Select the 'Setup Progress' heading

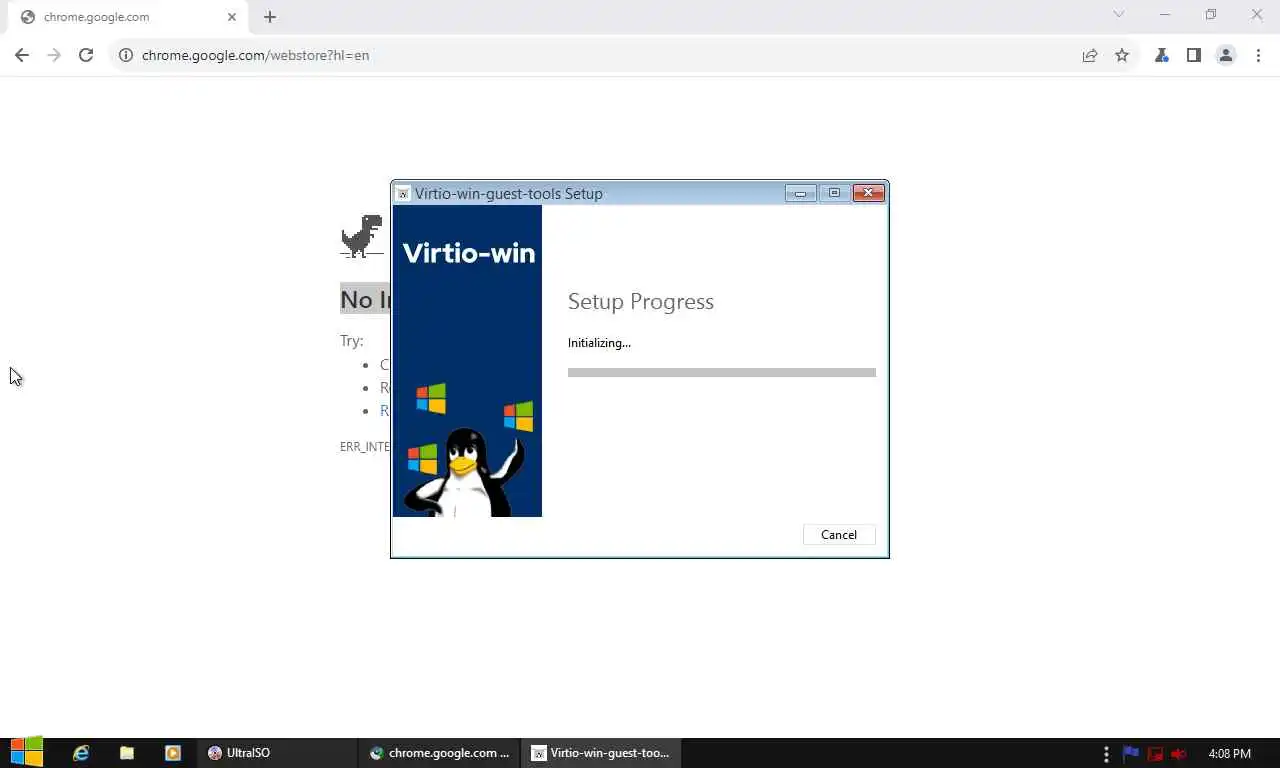[x=641, y=301]
